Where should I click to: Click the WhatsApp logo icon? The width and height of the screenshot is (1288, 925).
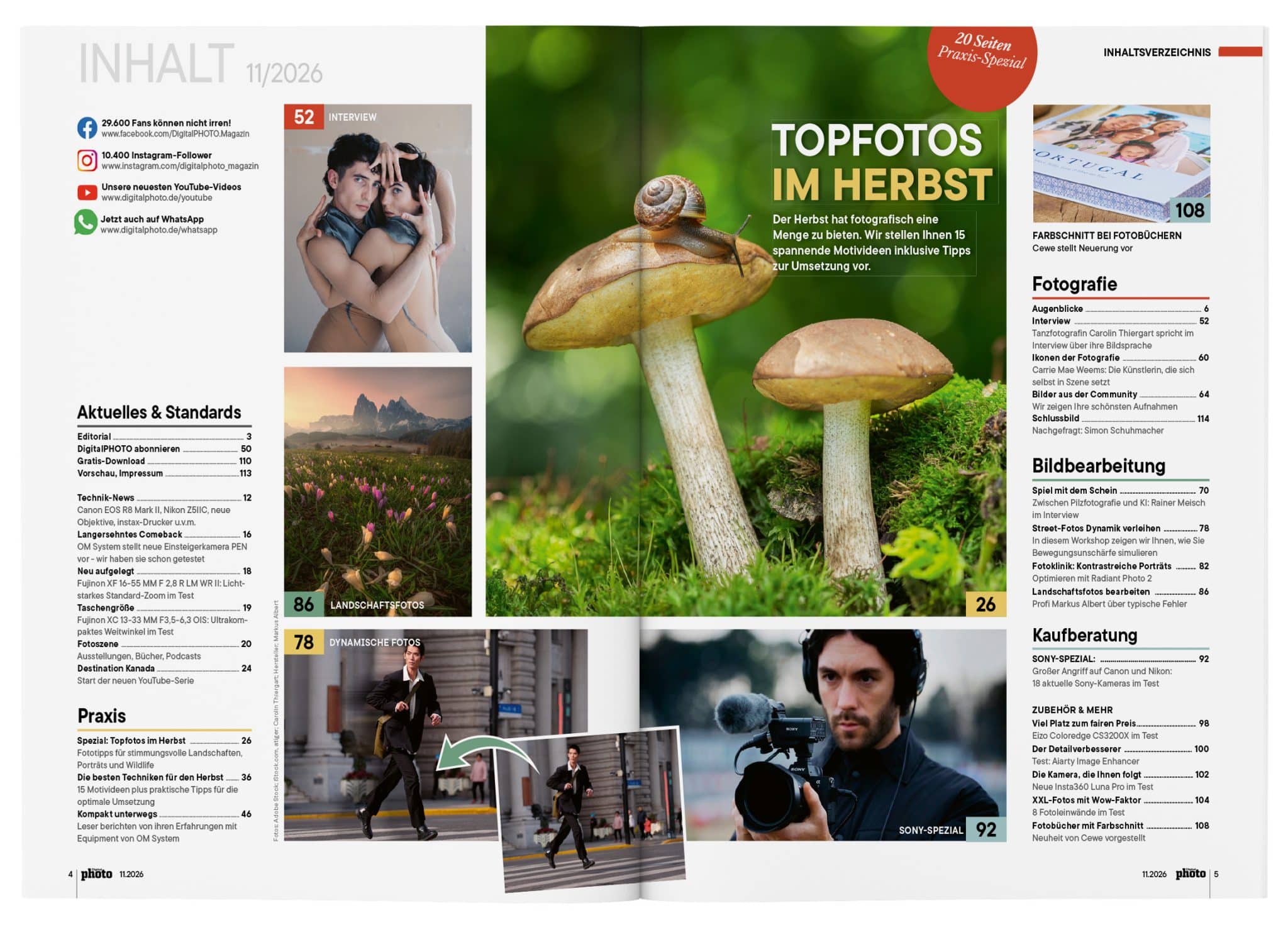(86, 223)
